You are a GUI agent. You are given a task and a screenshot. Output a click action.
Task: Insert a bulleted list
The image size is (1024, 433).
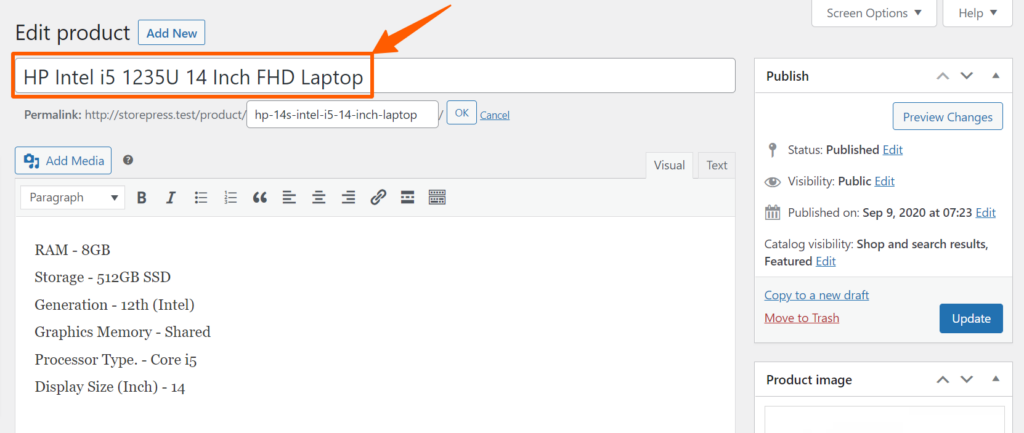tap(201, 198)
